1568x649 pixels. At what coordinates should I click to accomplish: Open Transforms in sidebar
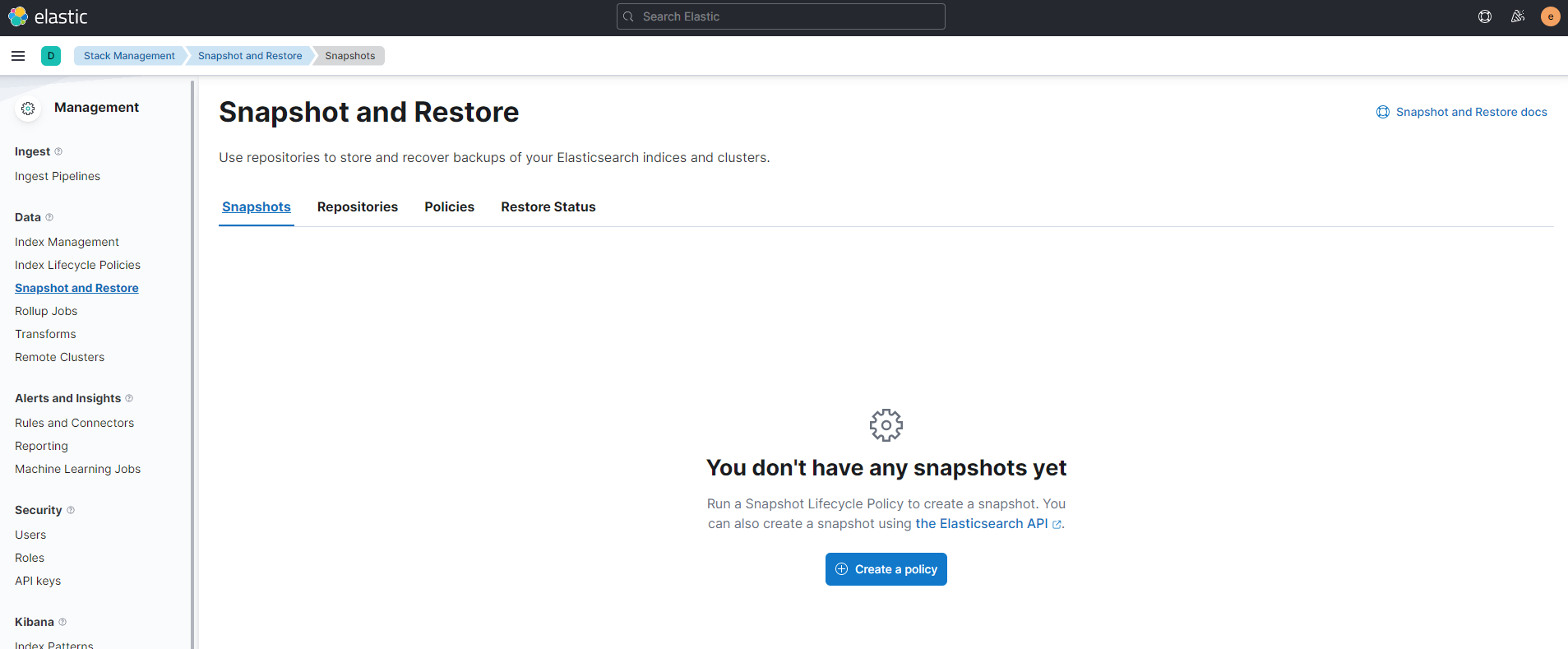point(45,334)
